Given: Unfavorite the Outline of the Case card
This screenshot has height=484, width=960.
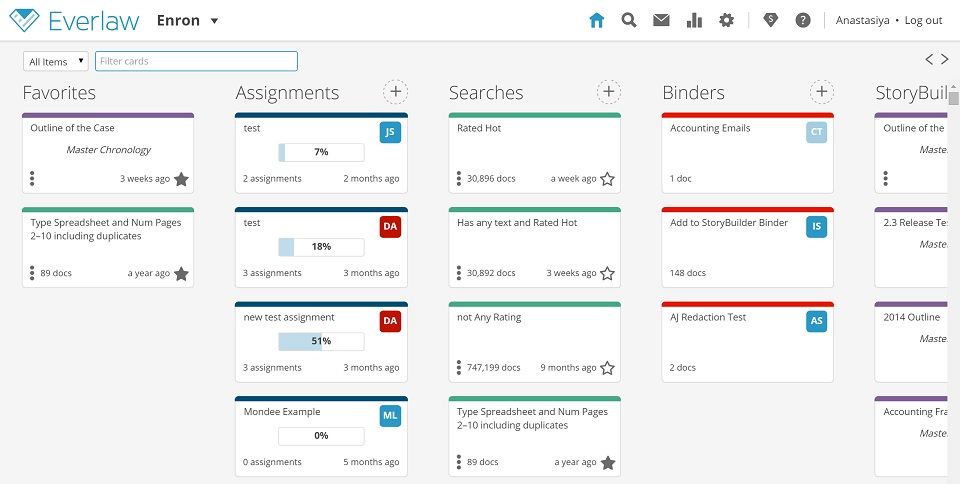Looking at the screenshot, I should 181,179.
